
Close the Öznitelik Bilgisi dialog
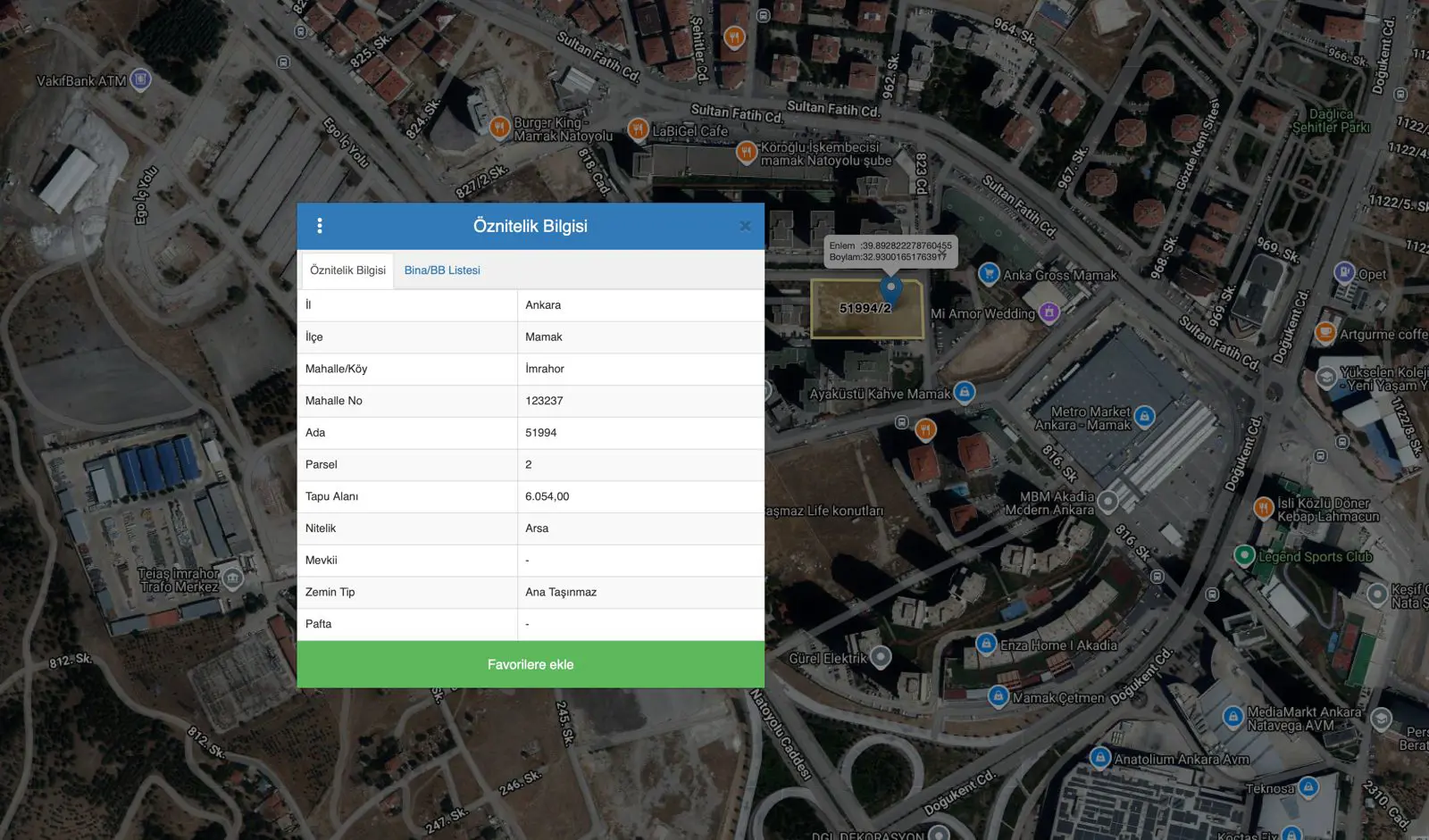coord(745,226)
